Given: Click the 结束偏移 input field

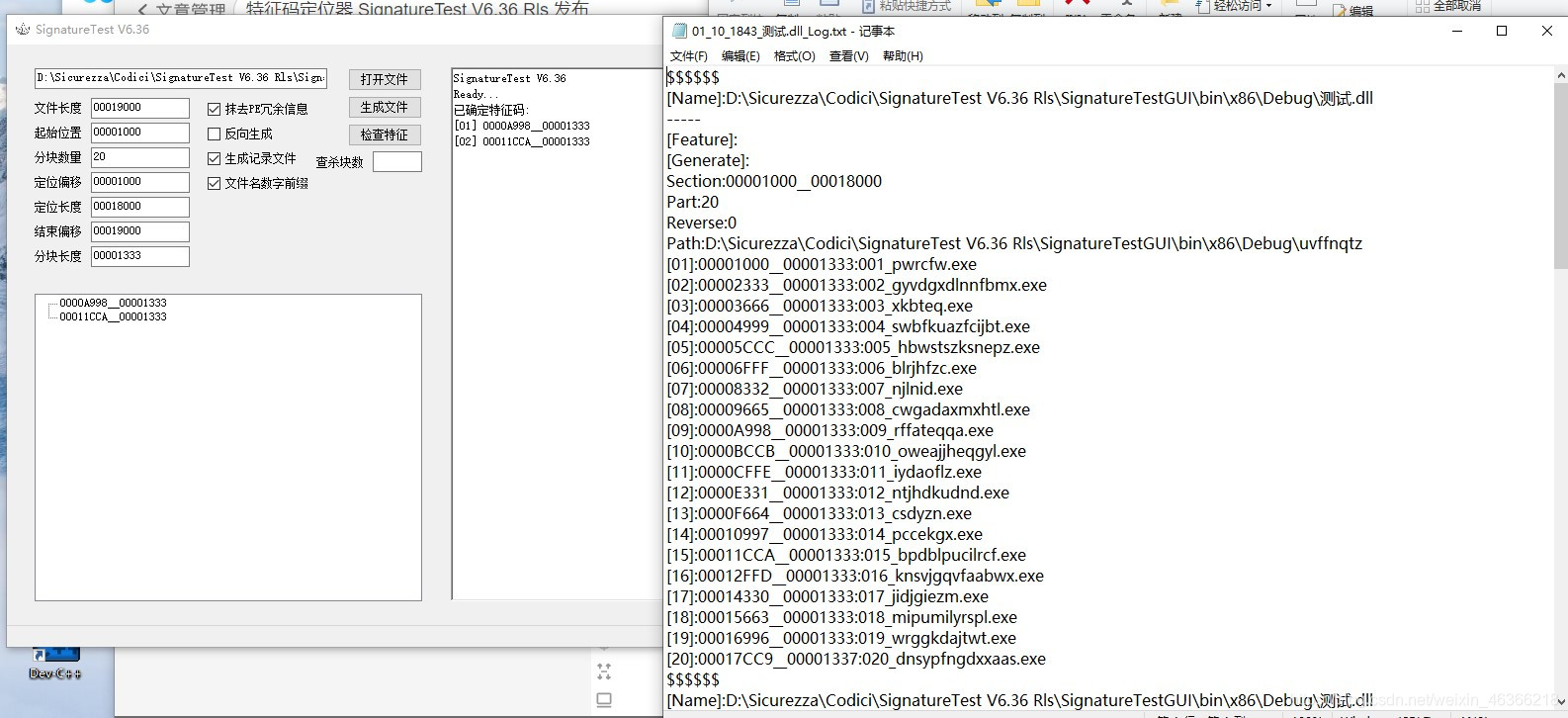Looking at the screenshot, I should (140, 231).
